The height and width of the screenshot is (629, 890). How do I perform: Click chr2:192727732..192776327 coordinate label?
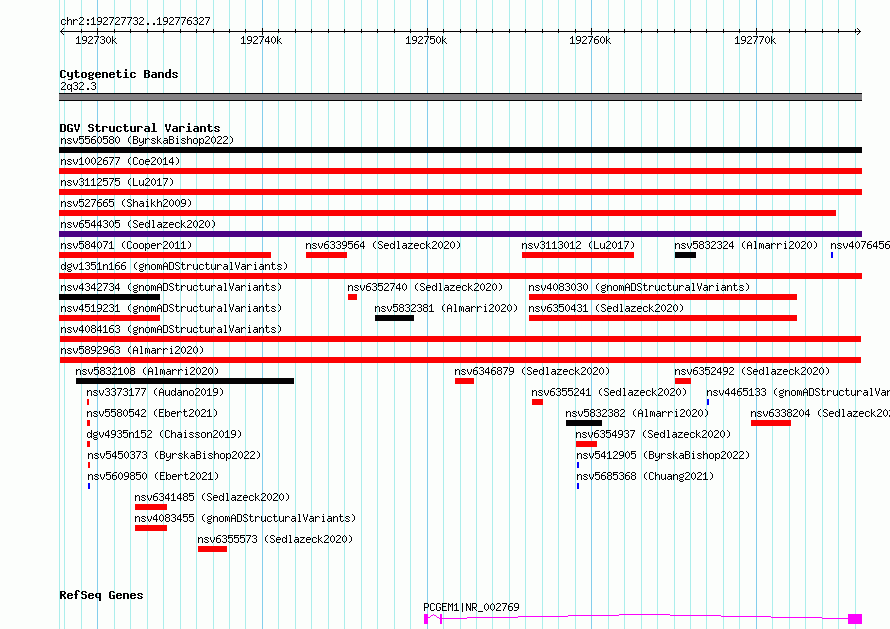click(x=135, y=22)
